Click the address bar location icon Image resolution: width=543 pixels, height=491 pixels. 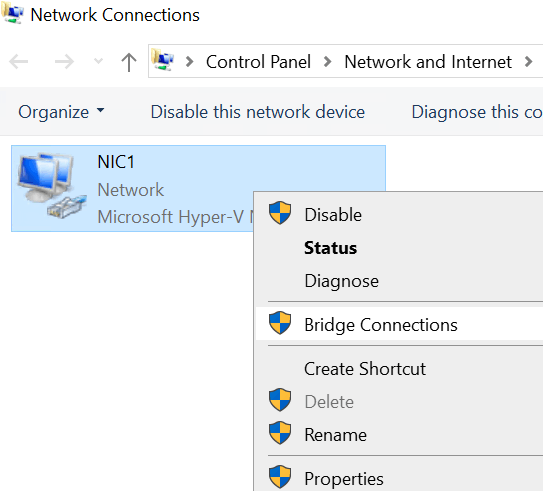point(162,60)
